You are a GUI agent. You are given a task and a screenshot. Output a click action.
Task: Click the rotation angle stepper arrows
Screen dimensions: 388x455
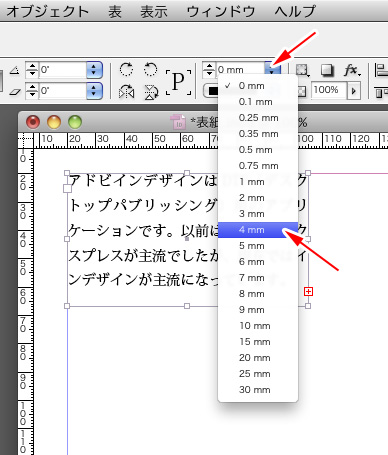click(32, 70)
